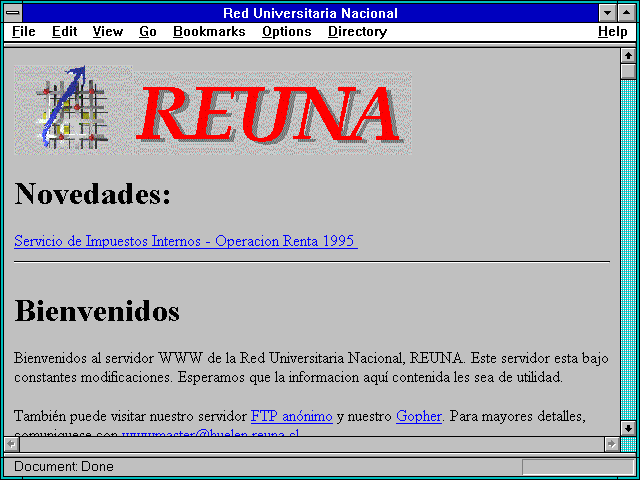Open the Help menu
The width and height of the screenshot is (640, 480).
pos(613,32)
